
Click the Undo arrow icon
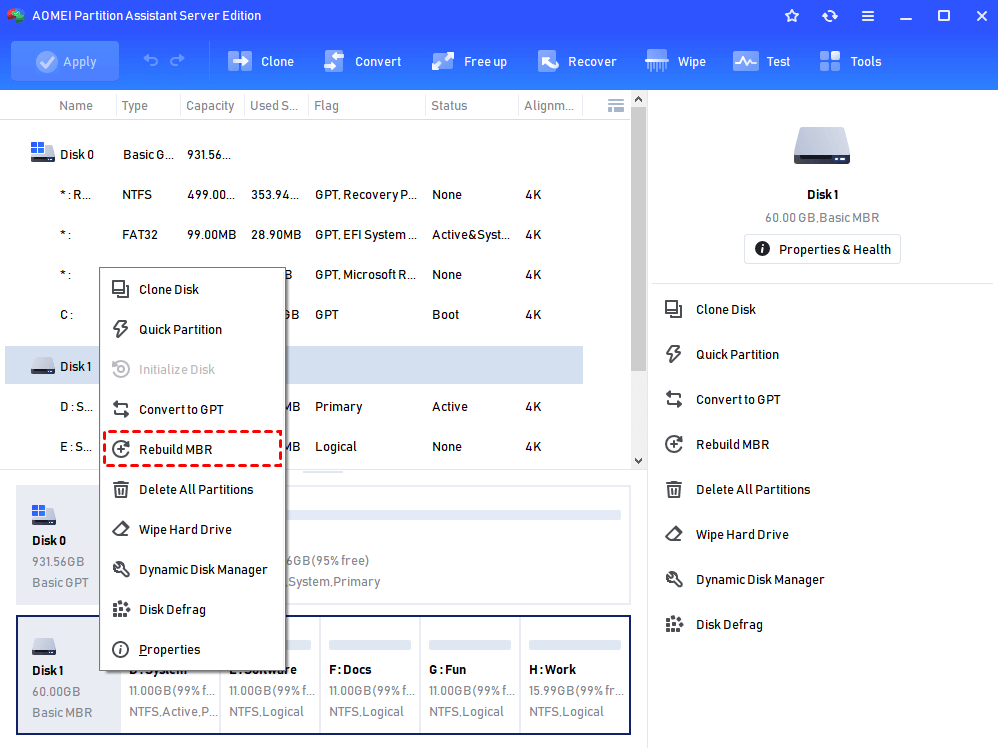click(151, 60)
